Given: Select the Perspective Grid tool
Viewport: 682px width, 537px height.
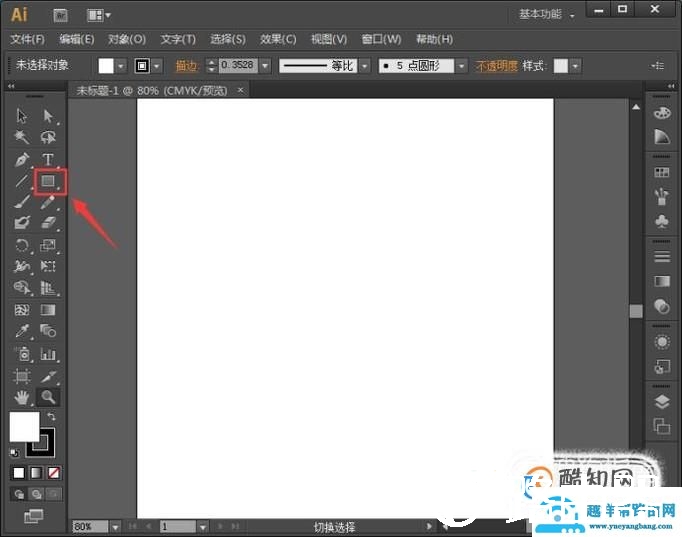Looking at the screenshot, I should click(48, 288).
